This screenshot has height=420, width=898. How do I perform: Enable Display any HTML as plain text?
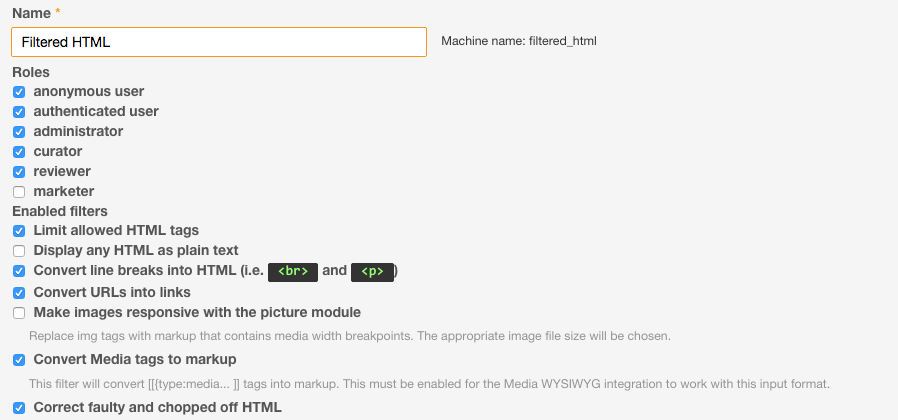[19, 251]
